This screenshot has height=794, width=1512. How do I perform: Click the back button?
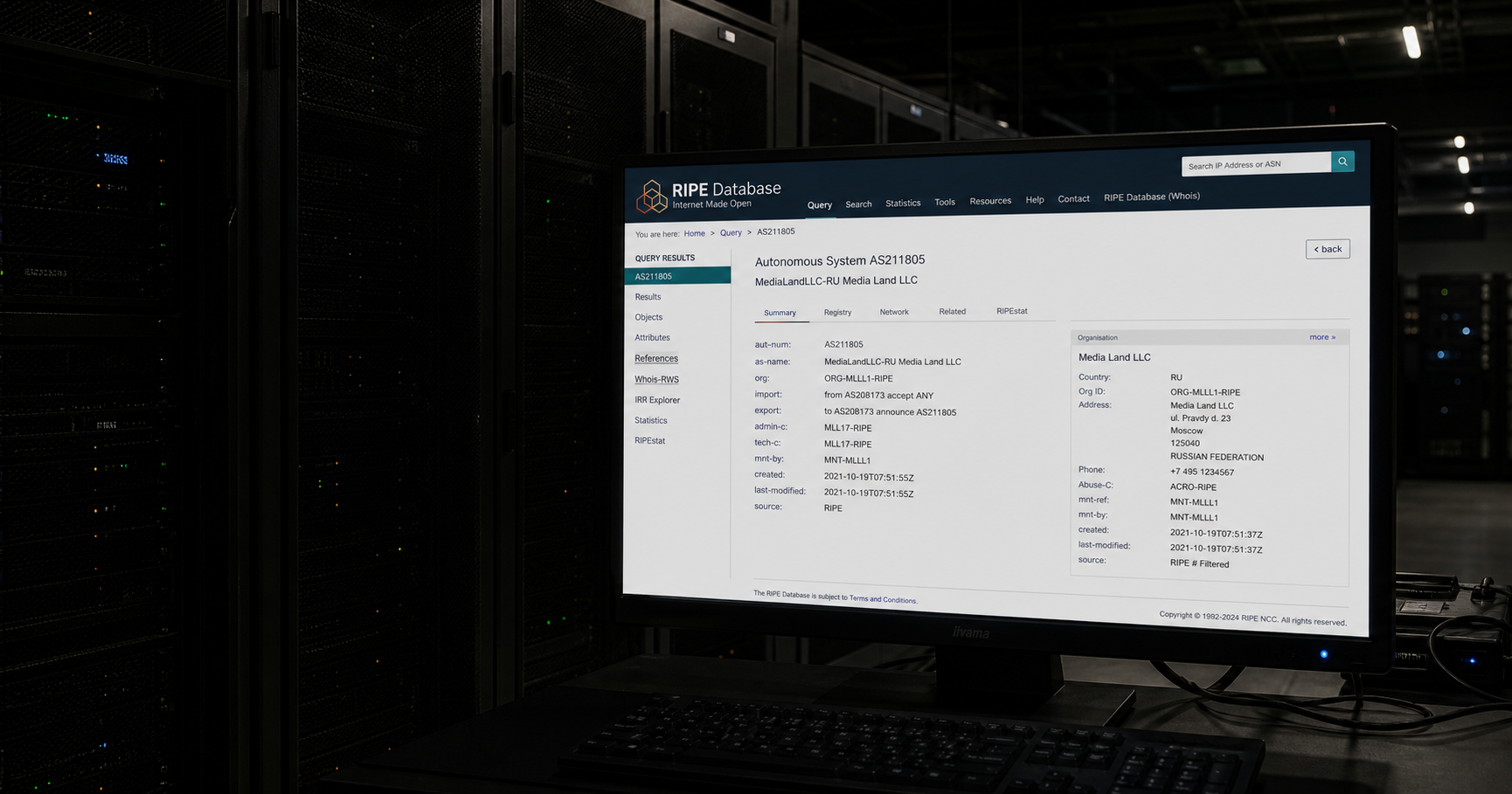[x=1328, y=249]
